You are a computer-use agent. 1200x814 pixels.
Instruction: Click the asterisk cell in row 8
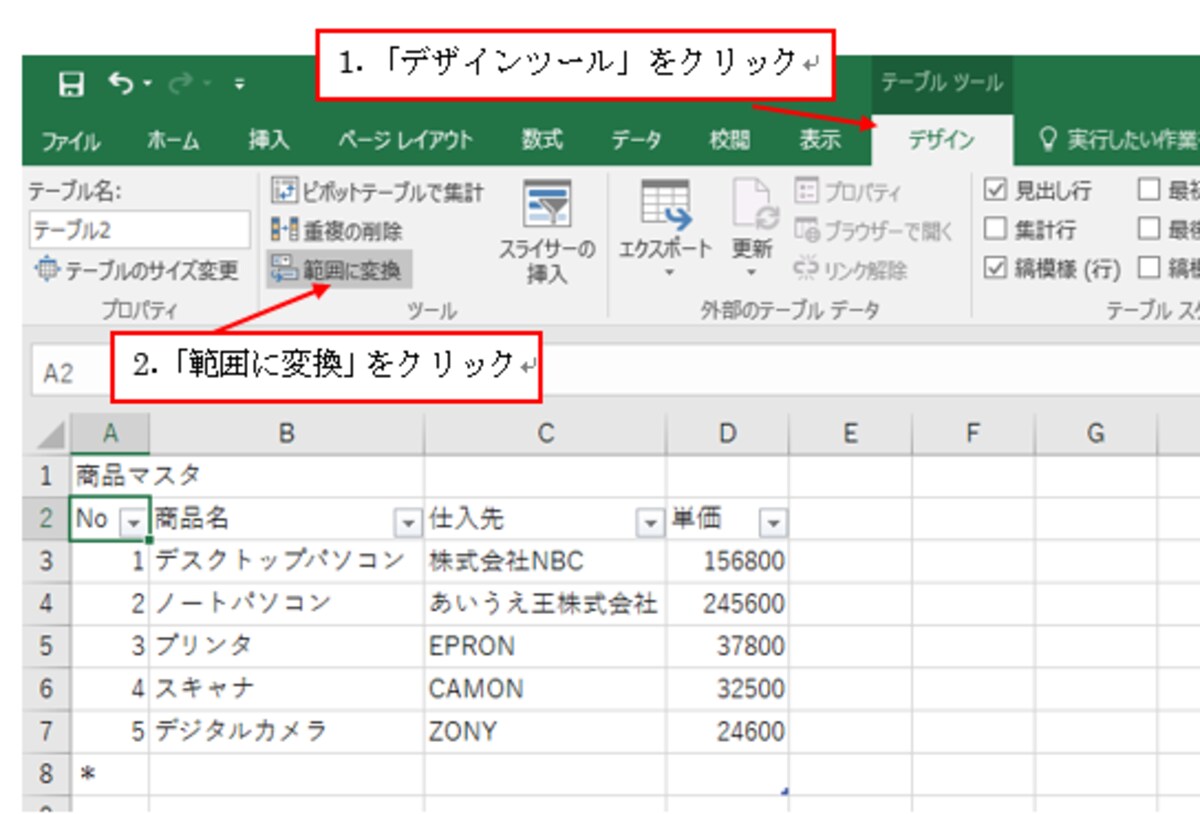pyautogui.click(x=110, y=774)
